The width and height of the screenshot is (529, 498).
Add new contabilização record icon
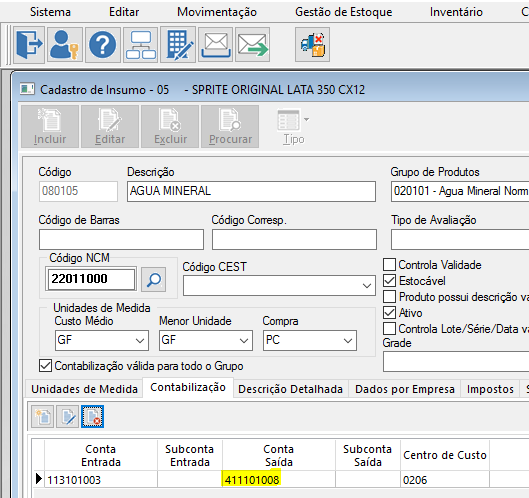click(x=43, y=417)
